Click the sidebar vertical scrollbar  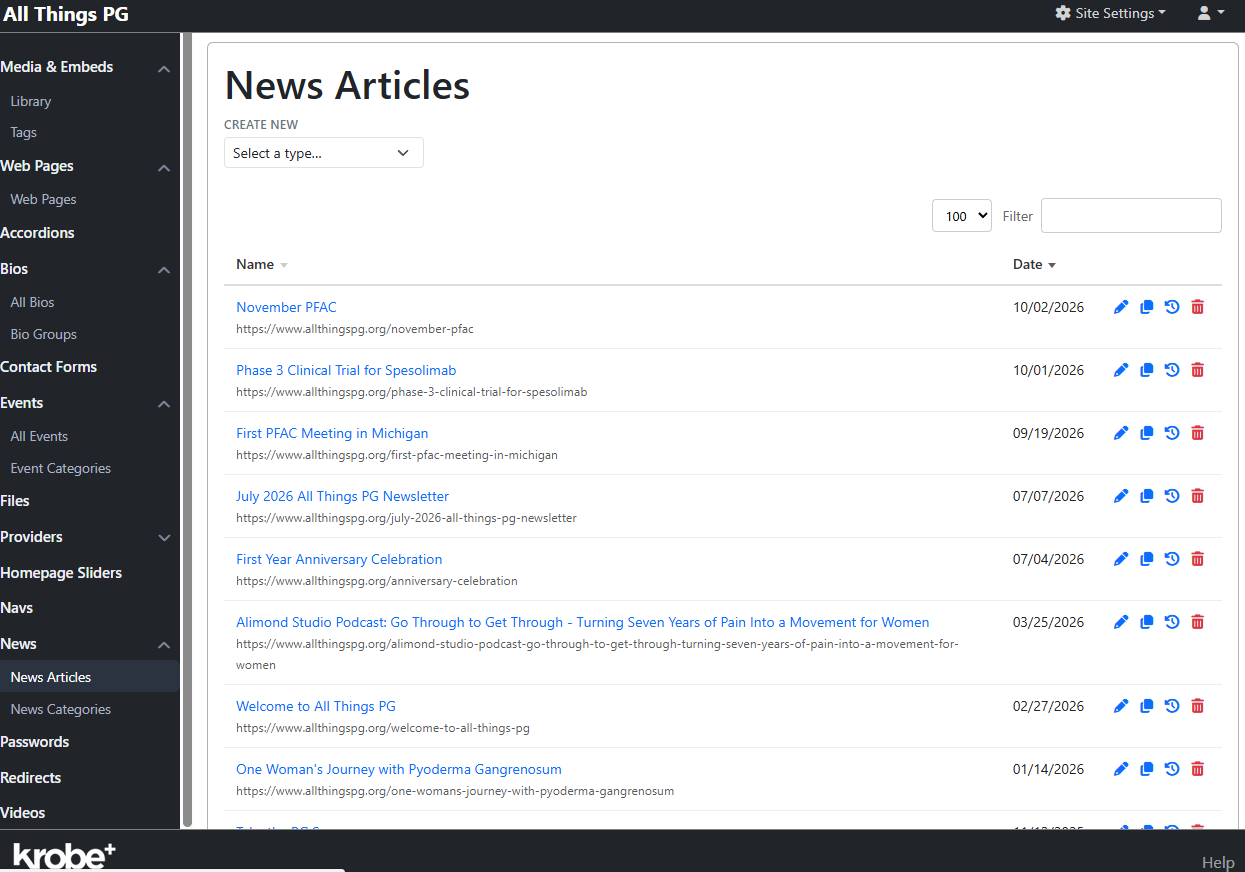pyautogui.click(x=186, y=430)
